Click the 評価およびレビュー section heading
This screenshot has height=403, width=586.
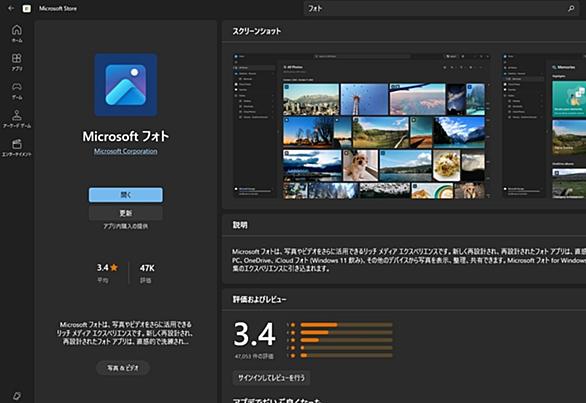coord(259,299)
